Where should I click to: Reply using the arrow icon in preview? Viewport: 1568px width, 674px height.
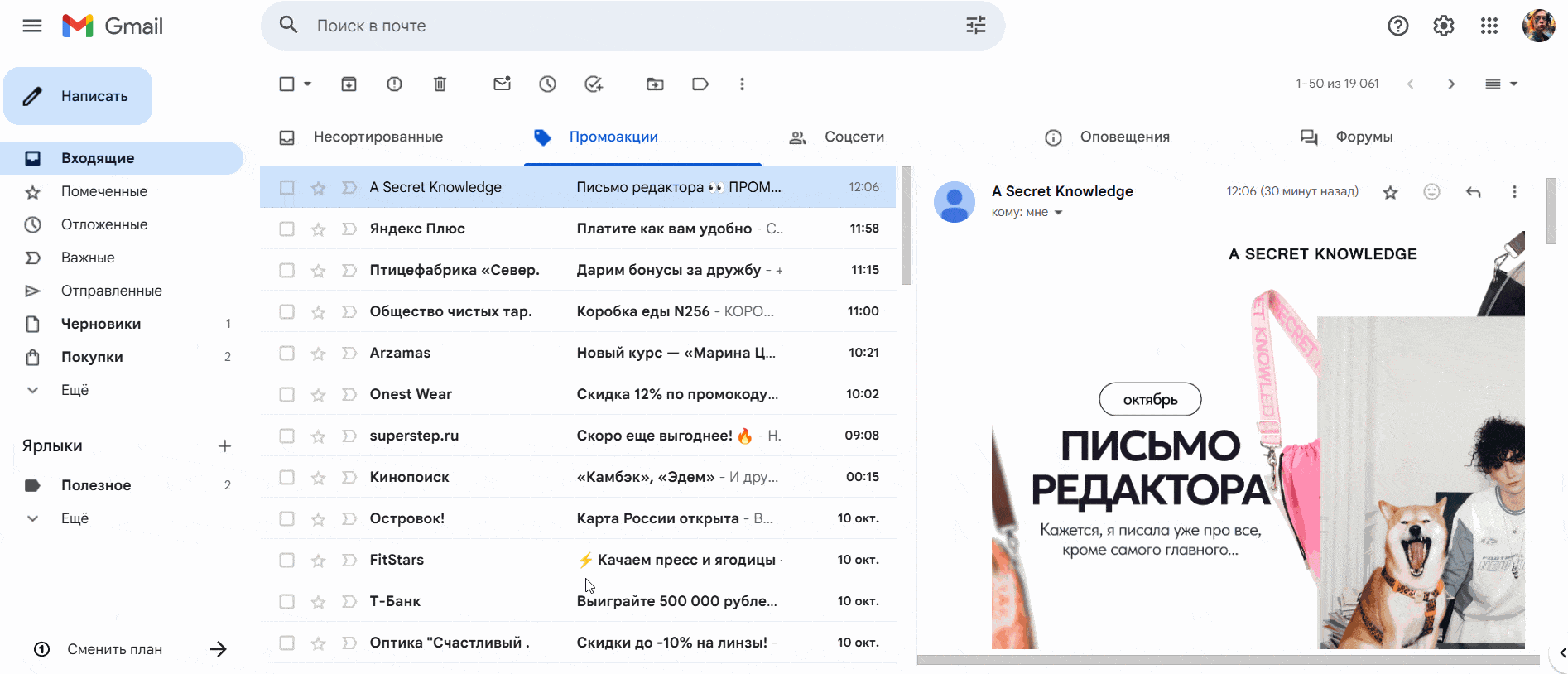1473,192
